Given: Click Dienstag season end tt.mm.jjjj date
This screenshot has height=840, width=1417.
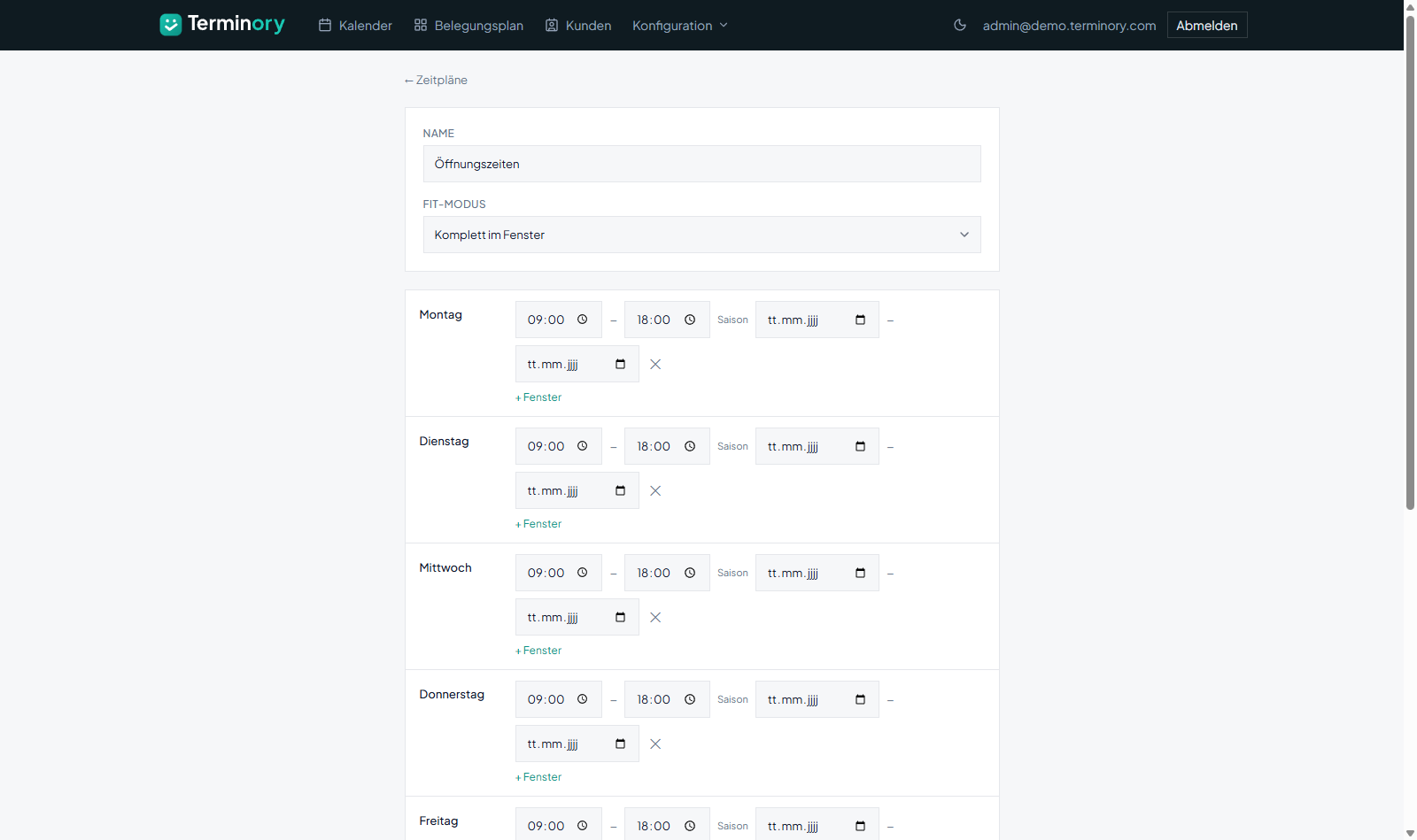Looking at the screenshot, I should (553, 490).
